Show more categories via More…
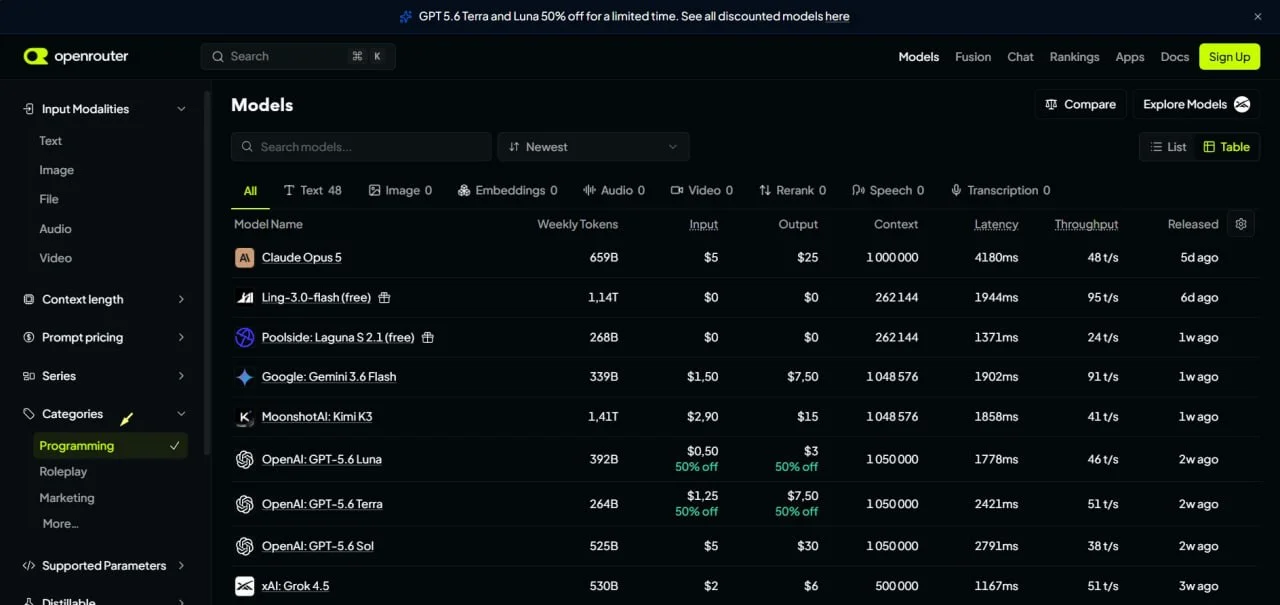1280x605 pixels. pos(60,524)
